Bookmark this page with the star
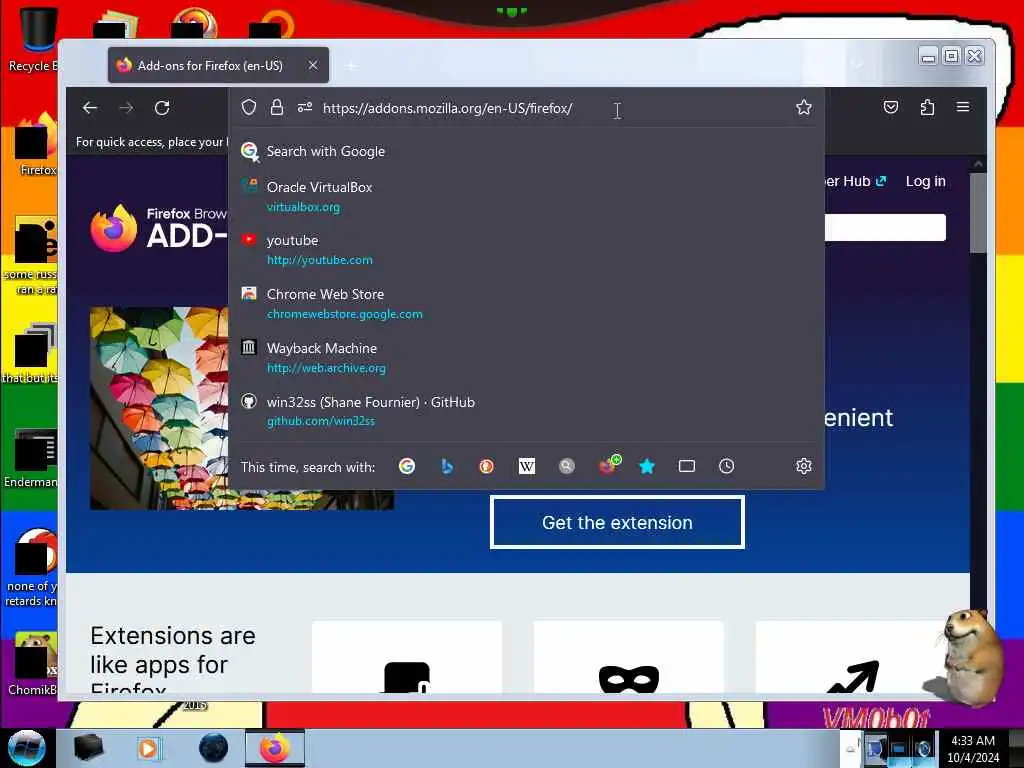Image resolution: width=1024 pixels, height=768 pixels. [x=803, y=107]
